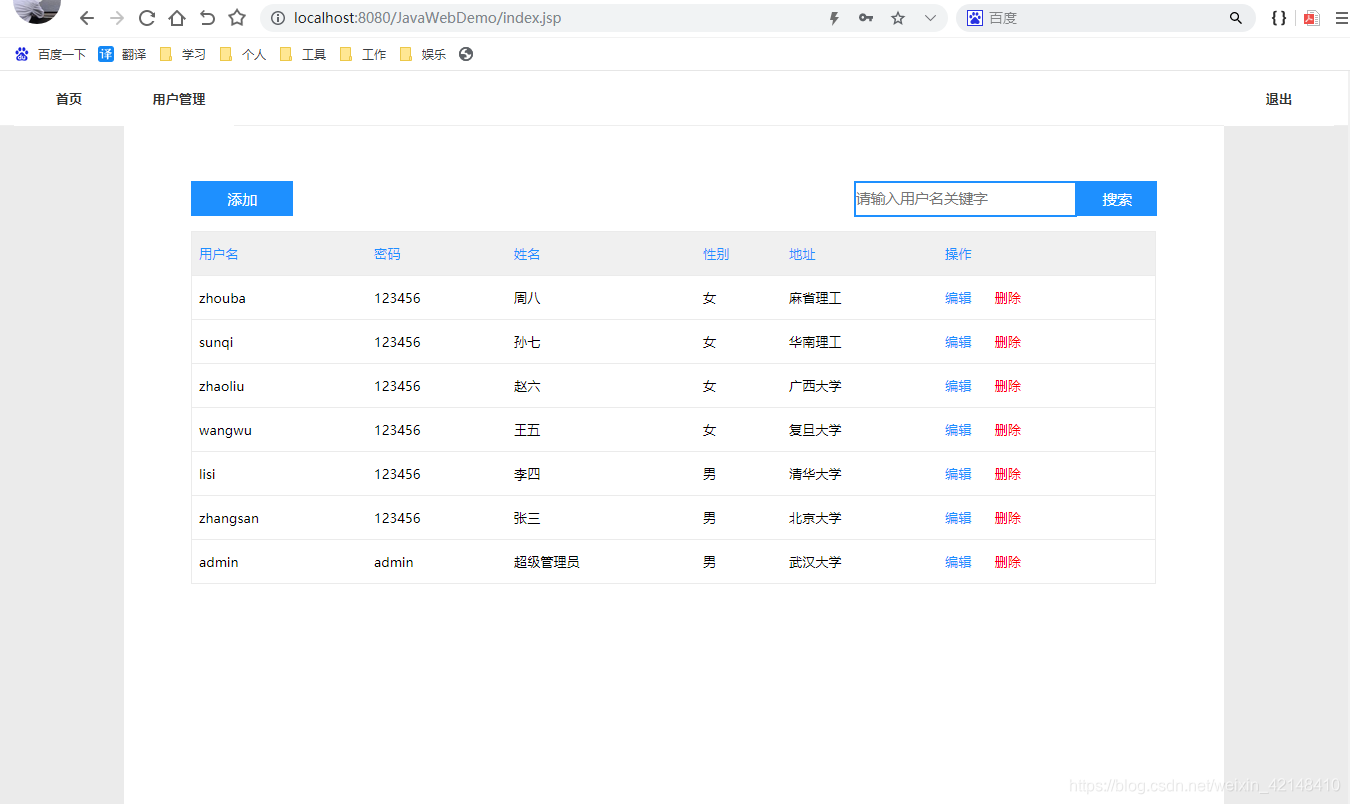Image resolution: width=1350 pixels, height=804 pixels.
Task: Click the lightning flash icon in address bar
Action: [x=833, y=17]
